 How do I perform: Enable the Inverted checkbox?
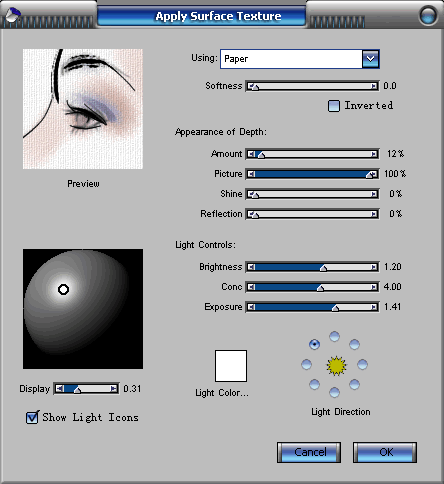point(334,106)
